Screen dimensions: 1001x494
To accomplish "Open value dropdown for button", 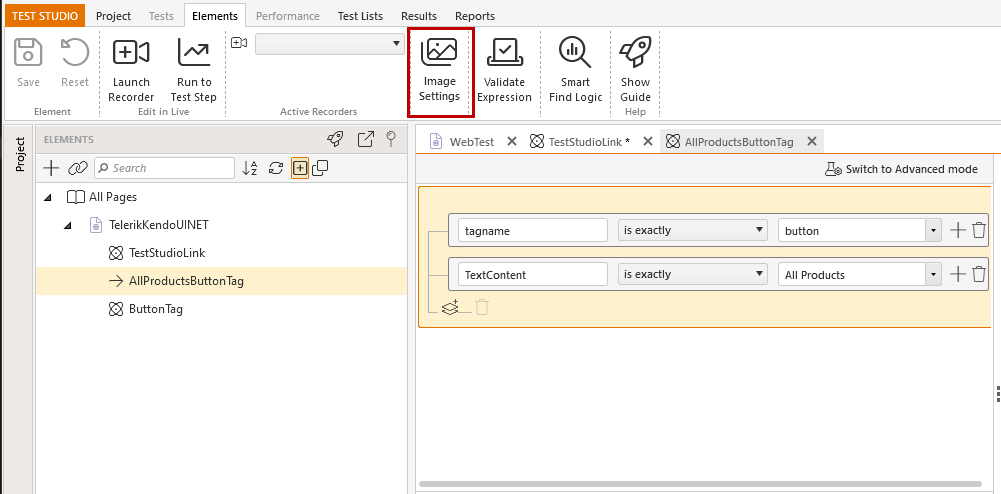I will [933, 230].
